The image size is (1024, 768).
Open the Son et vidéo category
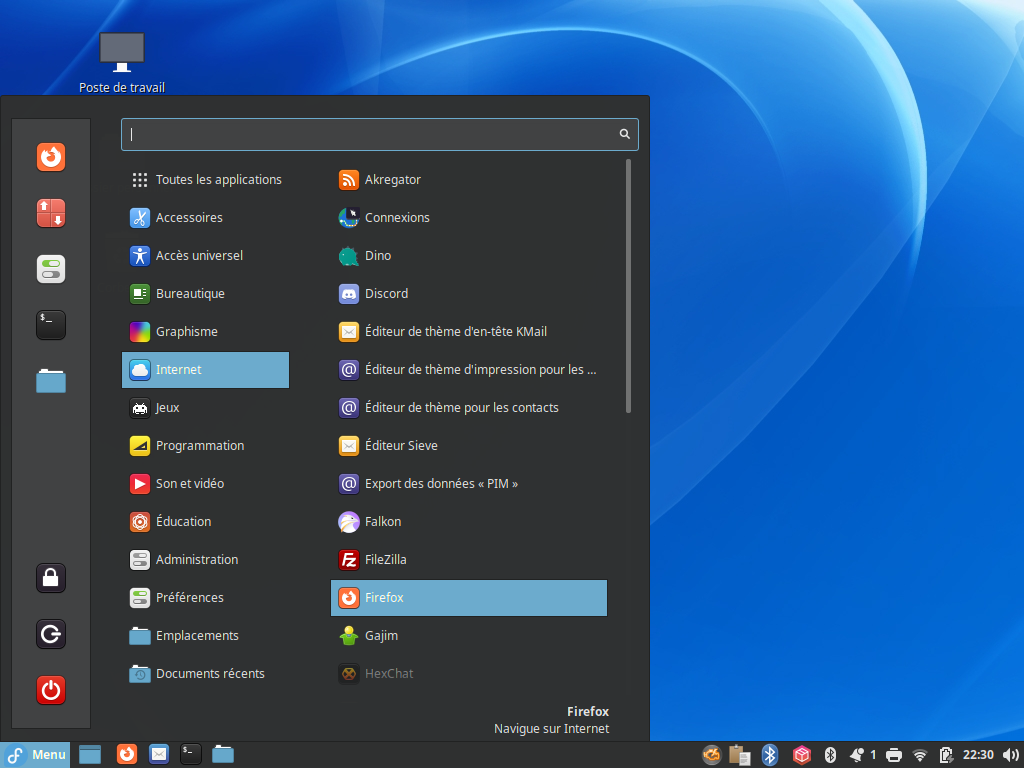(x=205, y=483)
